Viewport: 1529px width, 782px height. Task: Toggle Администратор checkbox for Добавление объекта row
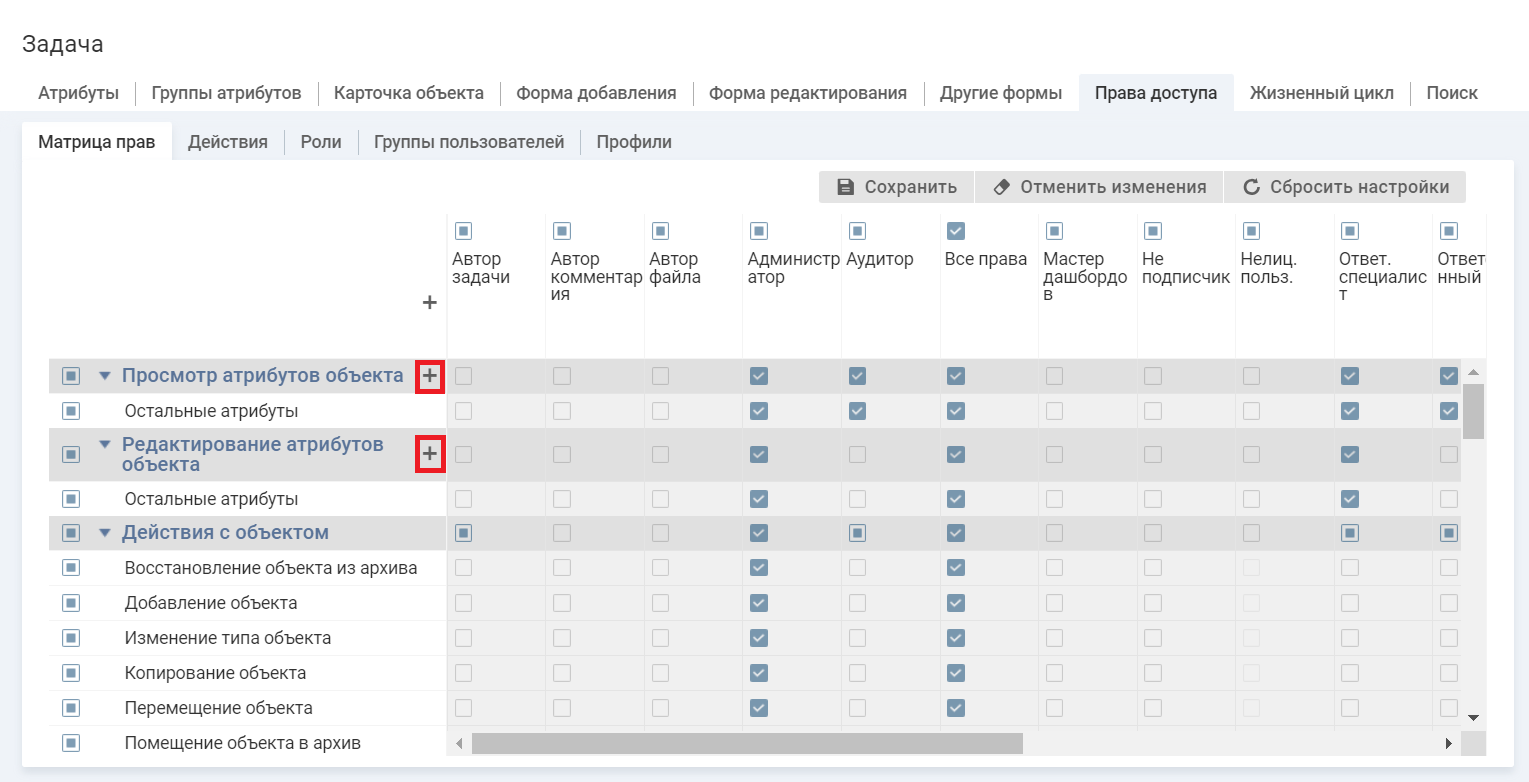pos(759,603)
